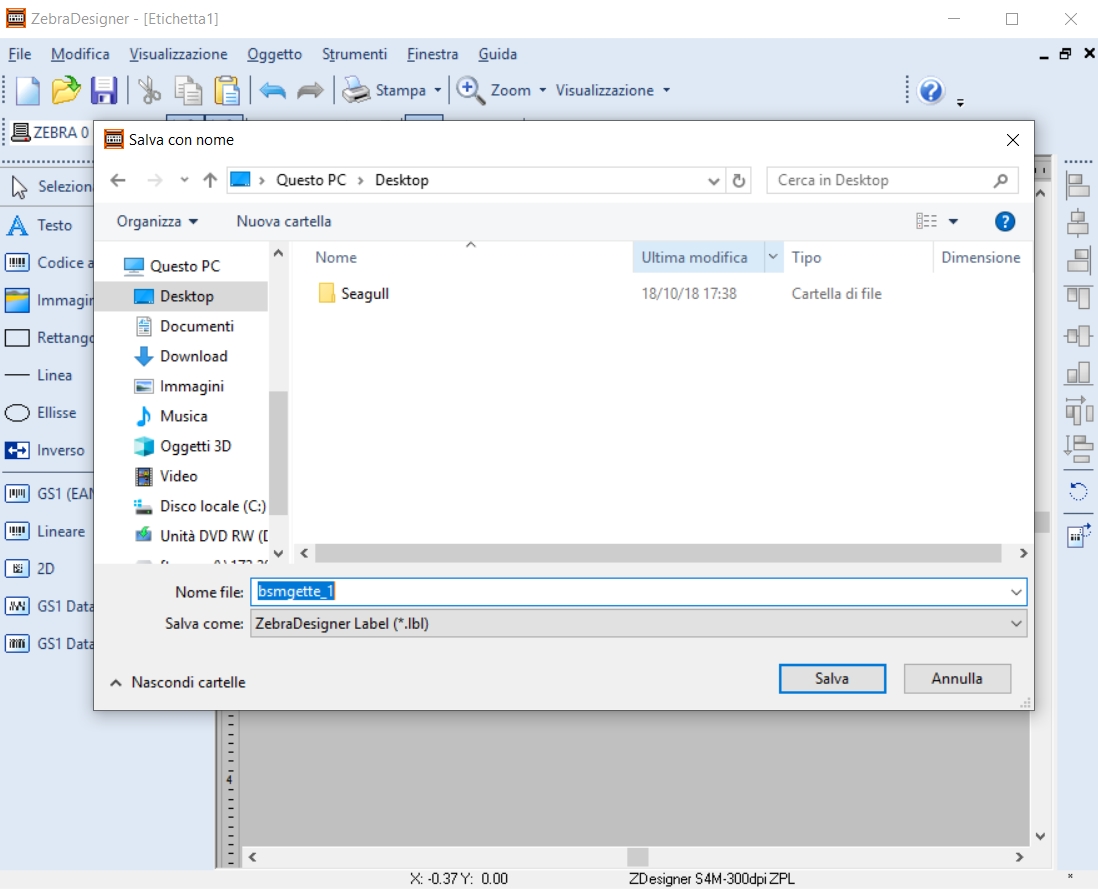Viewport: 1098px width, 889px height.
Task: Click the search magnifier in Cerca in Desktop
Action: 1001,181
